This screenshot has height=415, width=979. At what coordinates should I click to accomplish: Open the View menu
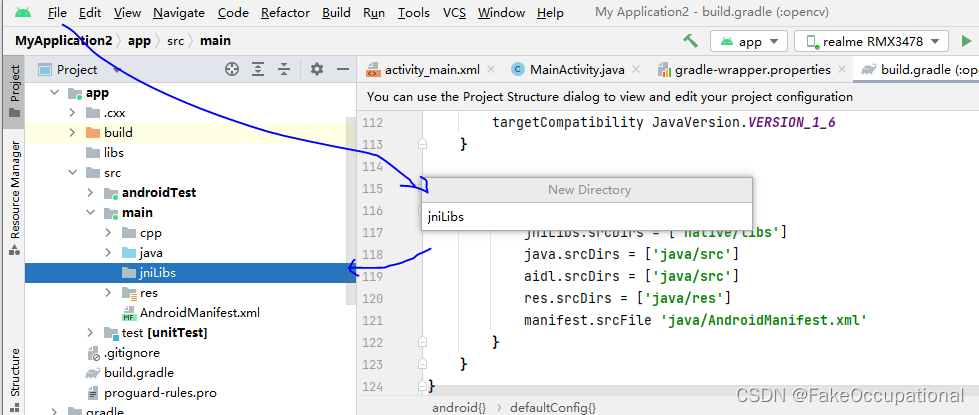[127, 12]
